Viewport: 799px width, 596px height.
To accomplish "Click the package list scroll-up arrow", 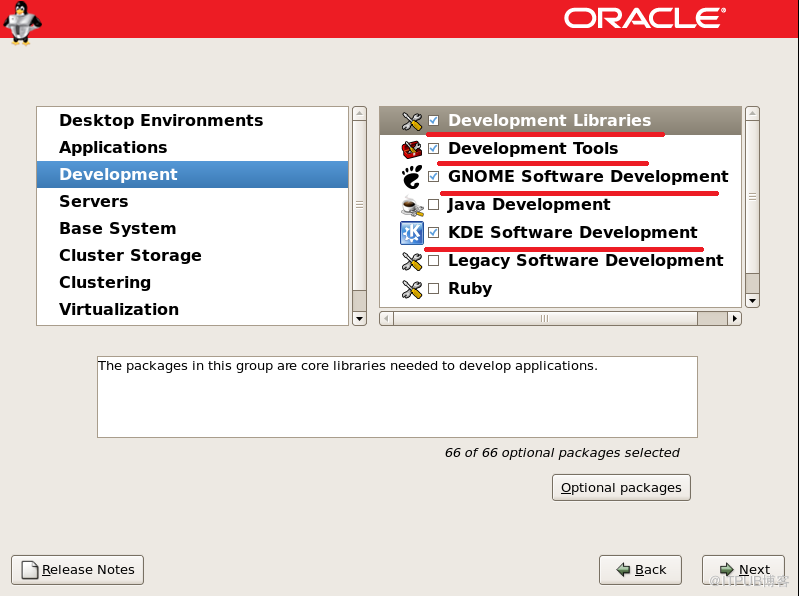I will (753, 113).
